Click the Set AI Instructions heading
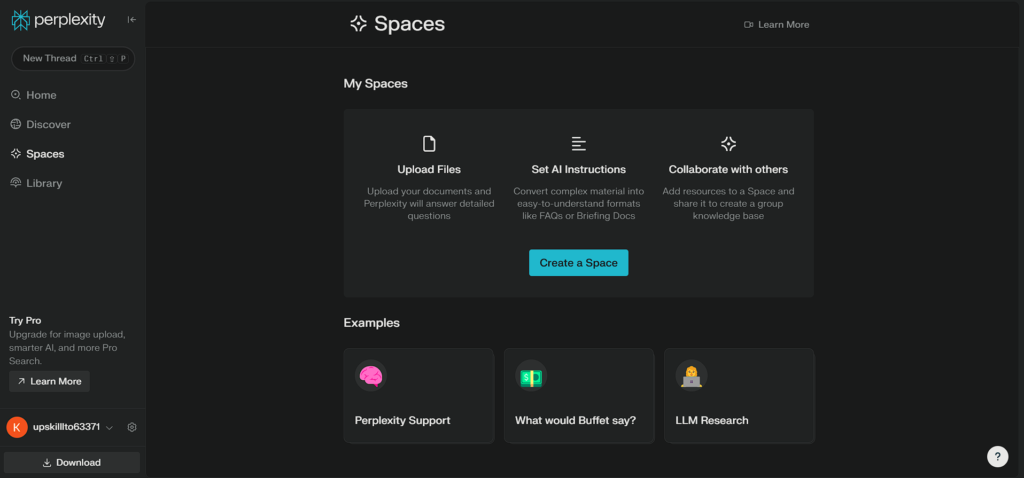The image size is (1024, 478). (579, 169)
